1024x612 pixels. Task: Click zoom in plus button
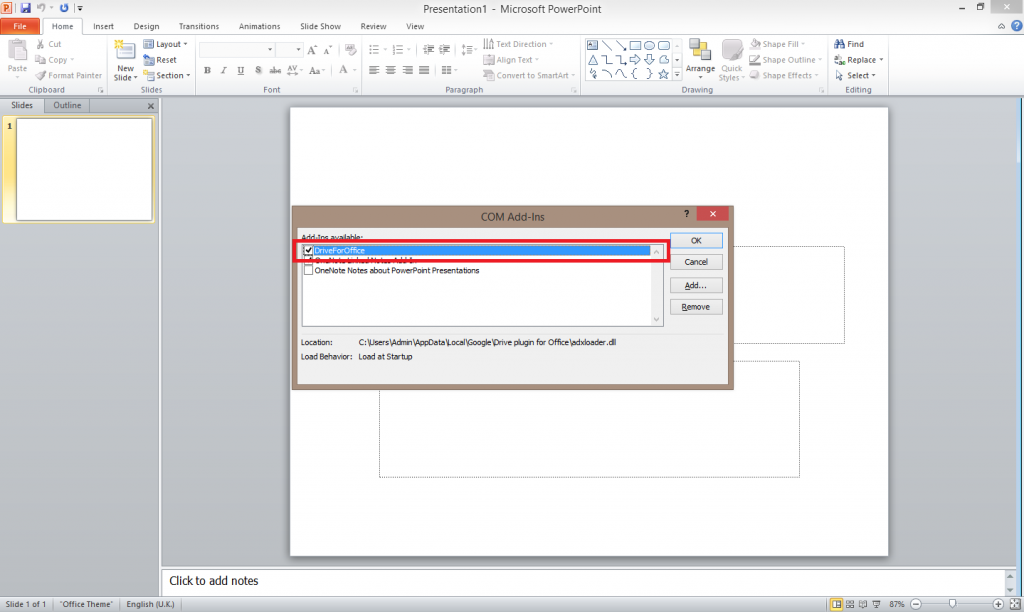pos(998,604)
